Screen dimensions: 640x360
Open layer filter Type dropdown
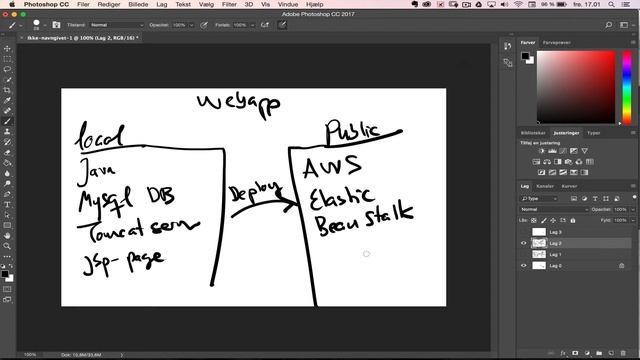[539, 198]
